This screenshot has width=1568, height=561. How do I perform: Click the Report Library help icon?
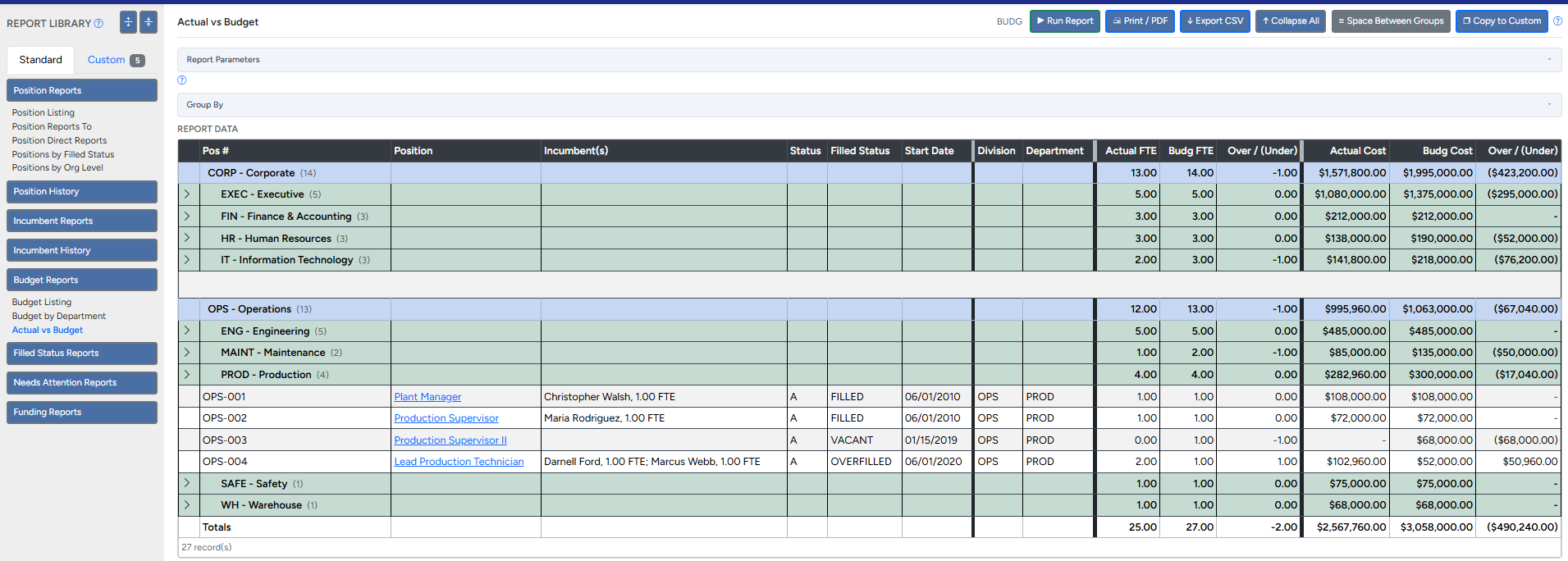pyautogui.click(x=98, y=24)
